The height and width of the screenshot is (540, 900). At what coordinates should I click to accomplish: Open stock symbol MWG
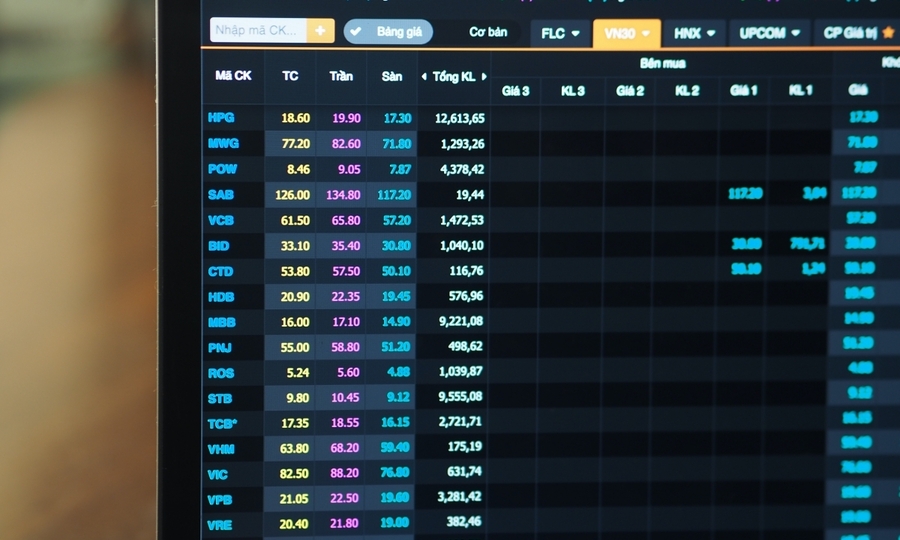(x=223, y=143)
